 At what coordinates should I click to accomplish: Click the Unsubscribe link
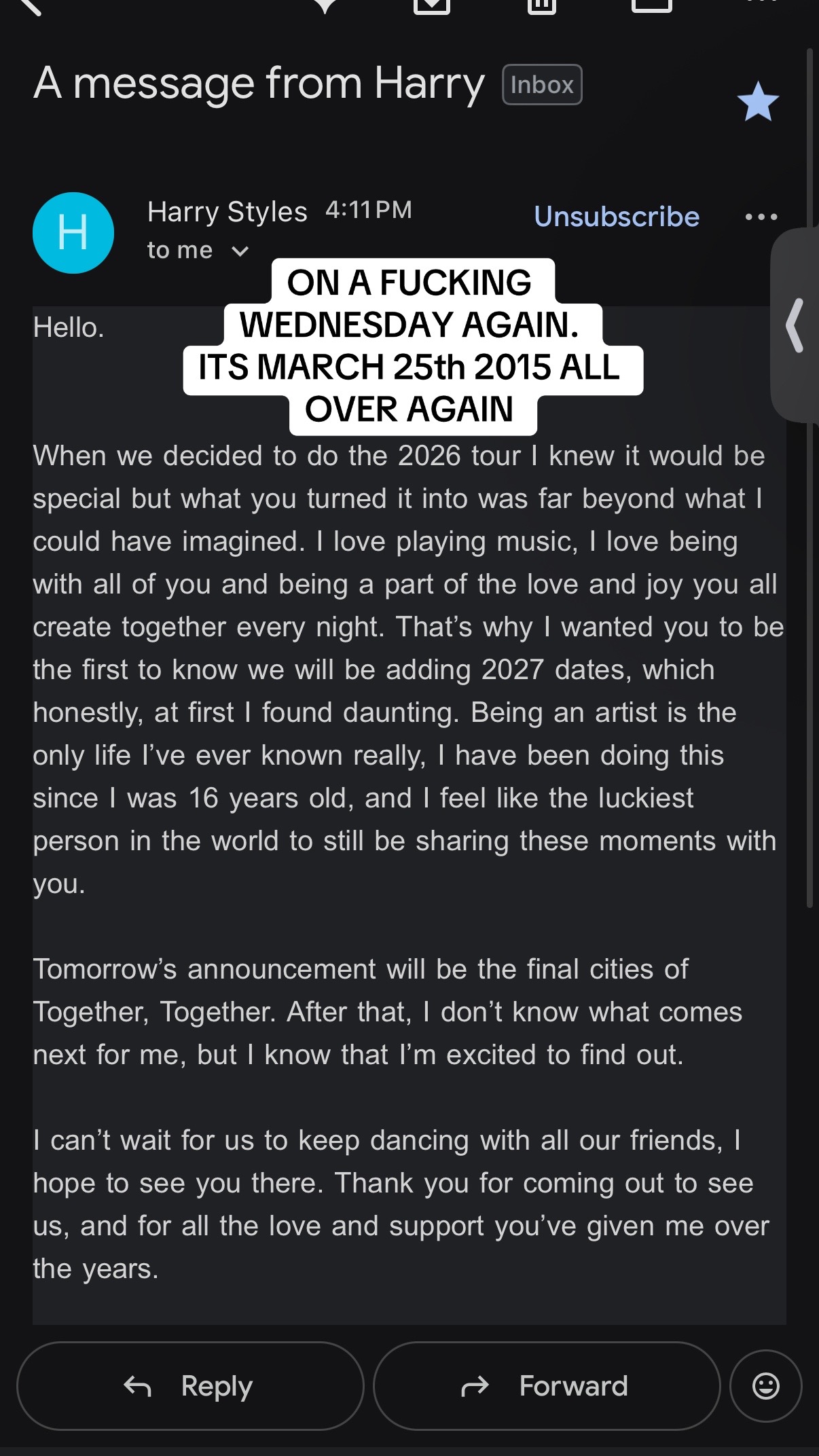tap(617, 217)
